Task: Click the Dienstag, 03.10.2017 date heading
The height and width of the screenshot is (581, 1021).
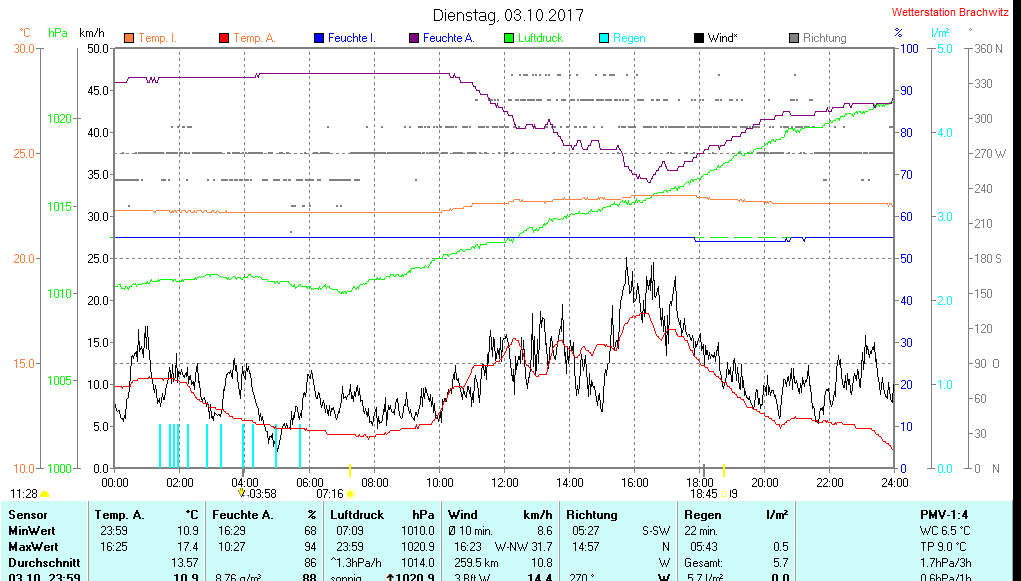Action: (508, 15)
